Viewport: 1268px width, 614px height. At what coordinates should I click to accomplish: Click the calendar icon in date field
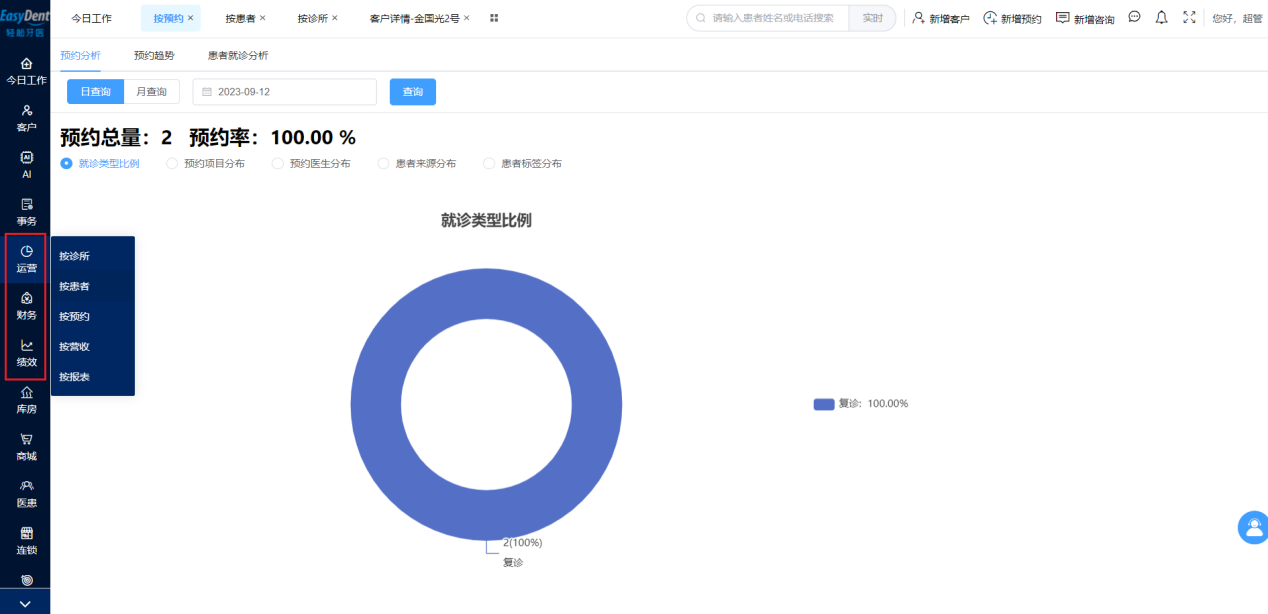207,92
